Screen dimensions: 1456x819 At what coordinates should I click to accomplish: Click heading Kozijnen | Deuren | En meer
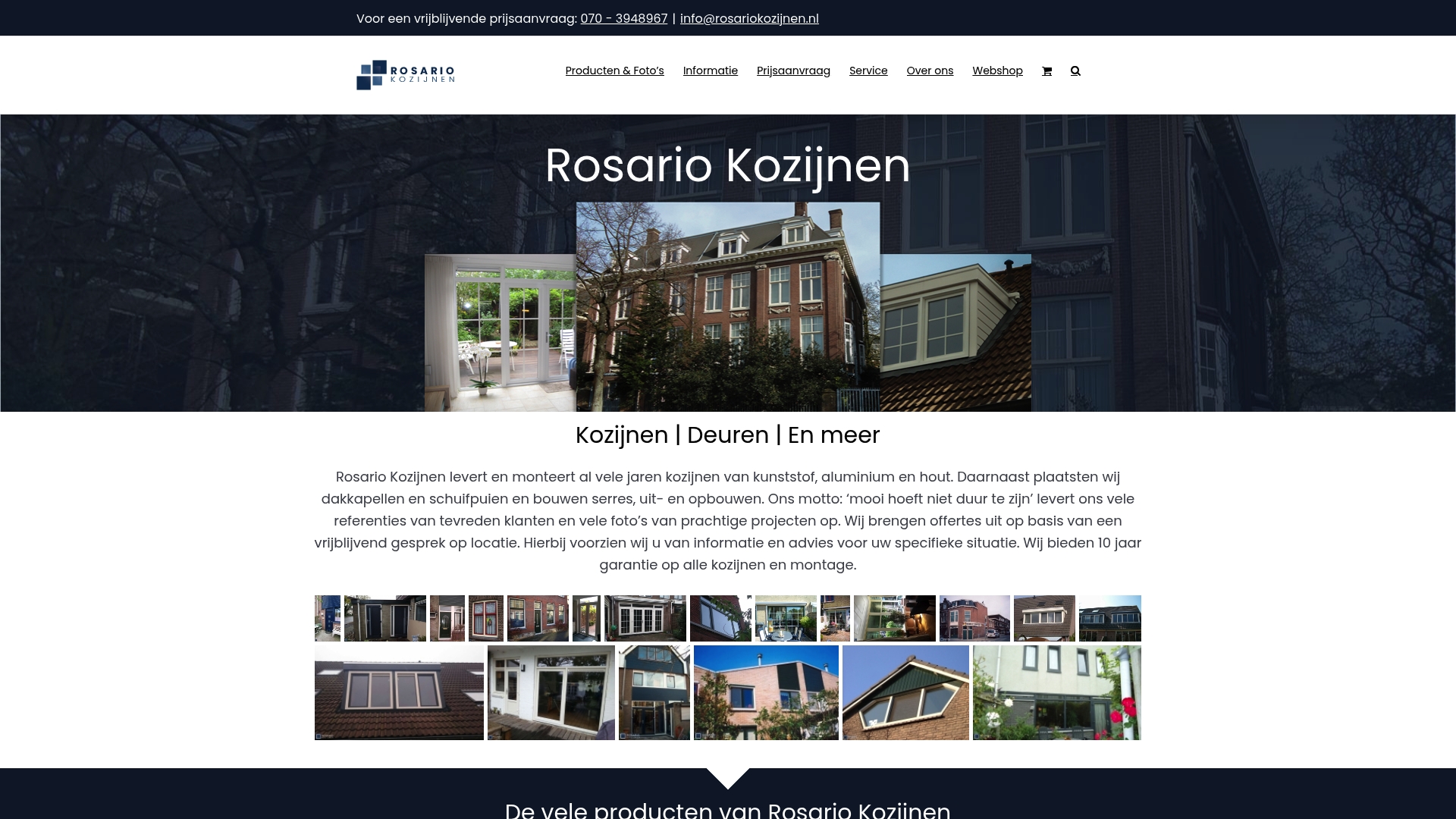[x=728, y=435]
